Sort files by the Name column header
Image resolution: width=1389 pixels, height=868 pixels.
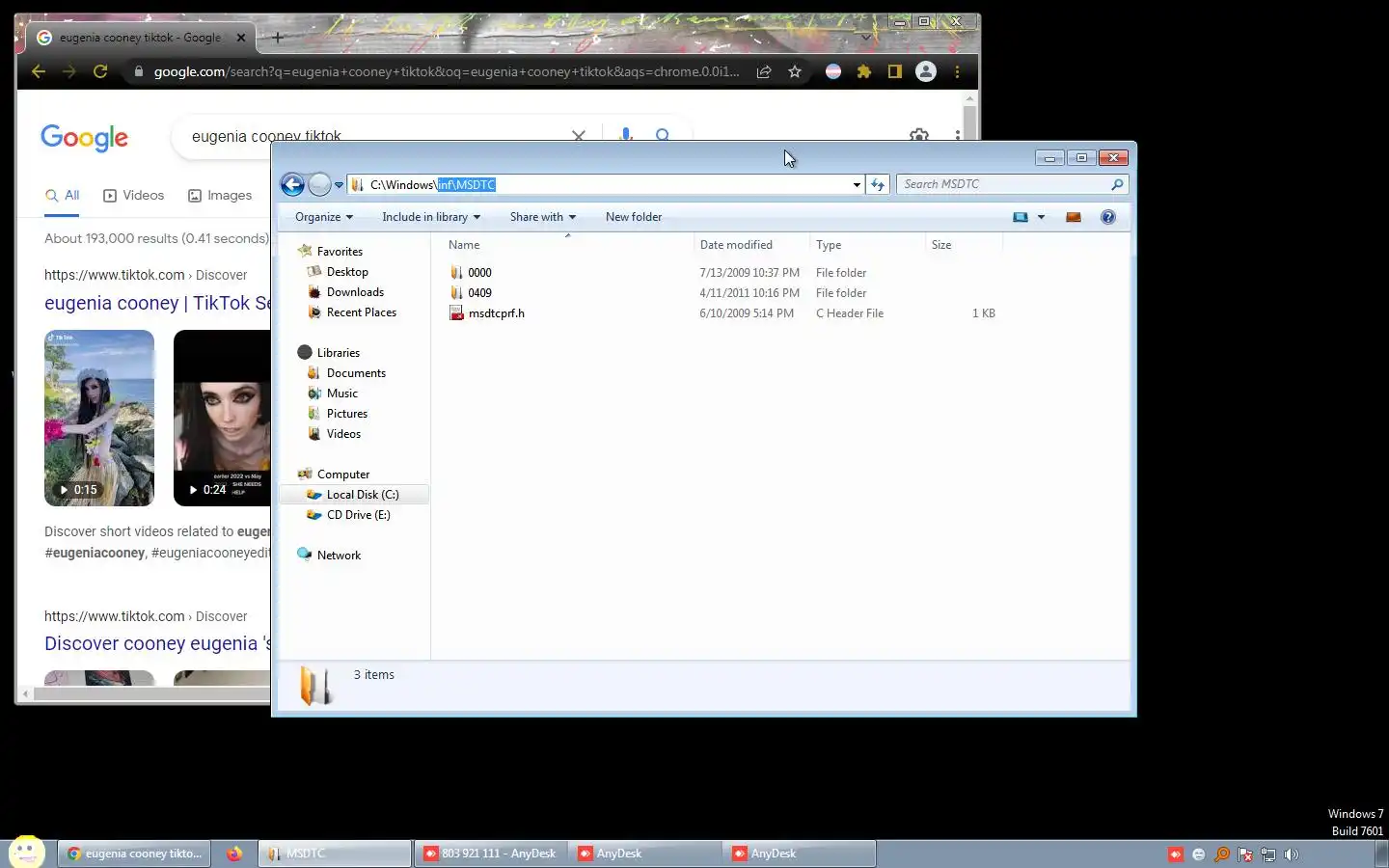[566, 245]
